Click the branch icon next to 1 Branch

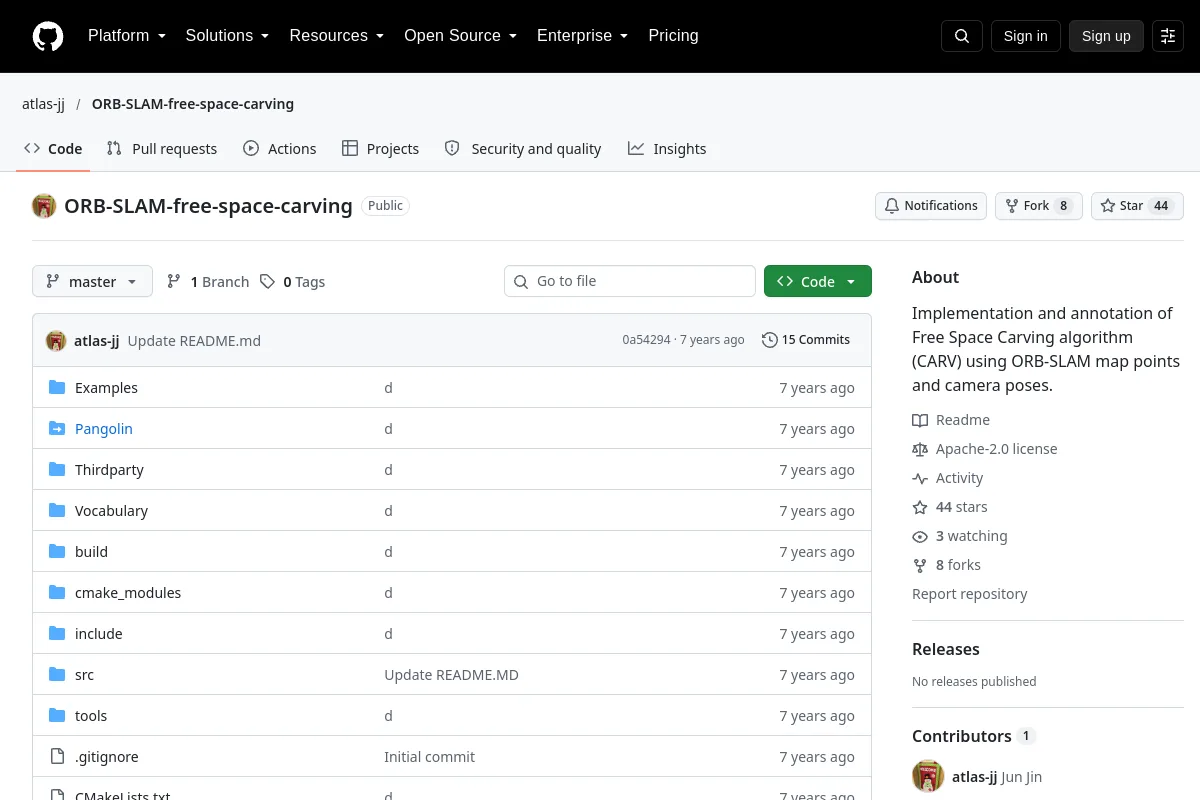[x=174, y=282]
